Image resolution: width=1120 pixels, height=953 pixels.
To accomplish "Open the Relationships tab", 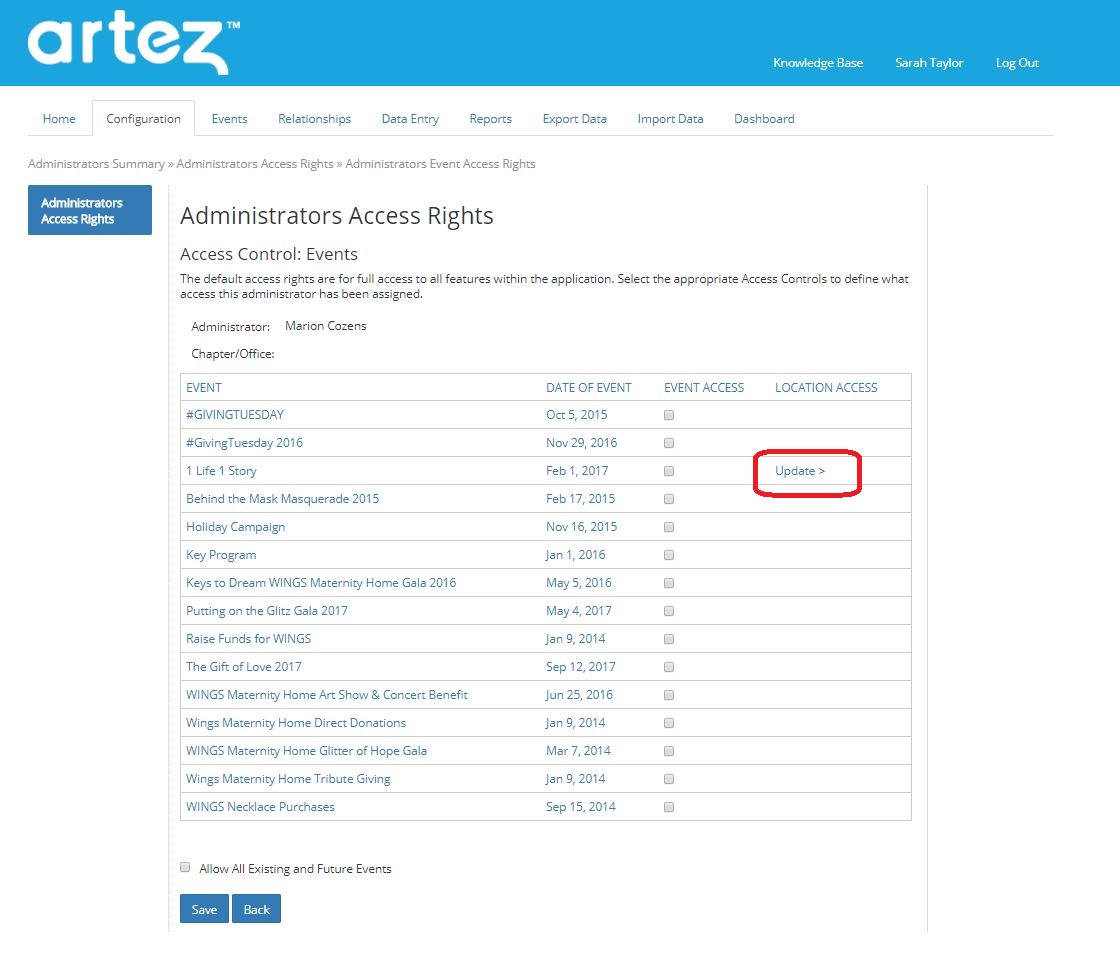I will pyautogui.click(x=314, y=119).
